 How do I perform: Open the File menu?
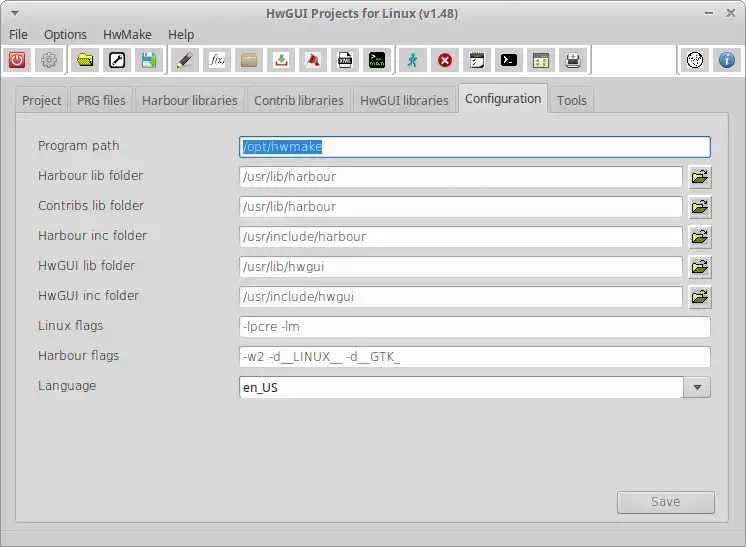(18, 35)
